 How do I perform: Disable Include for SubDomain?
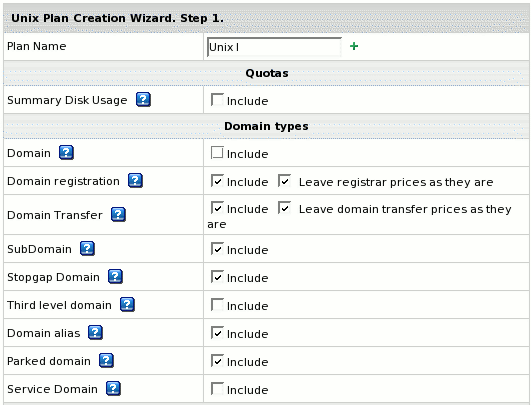(217, 249)
